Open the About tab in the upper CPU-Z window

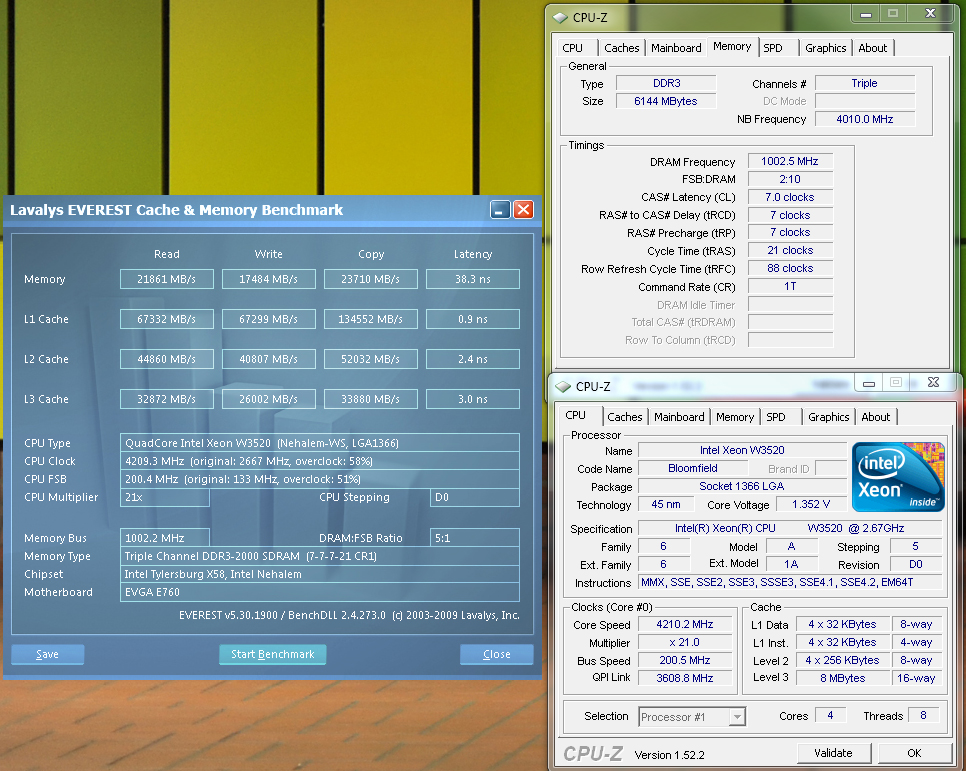(873, 48)
